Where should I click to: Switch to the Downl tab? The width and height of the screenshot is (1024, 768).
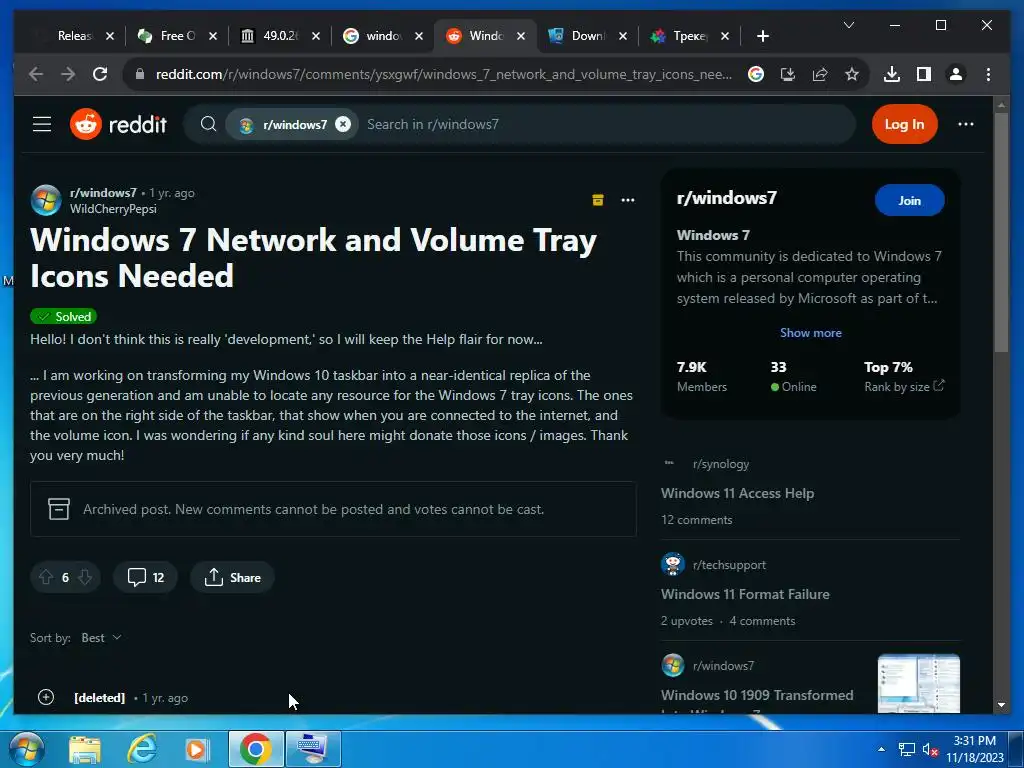tap(588, 36)
